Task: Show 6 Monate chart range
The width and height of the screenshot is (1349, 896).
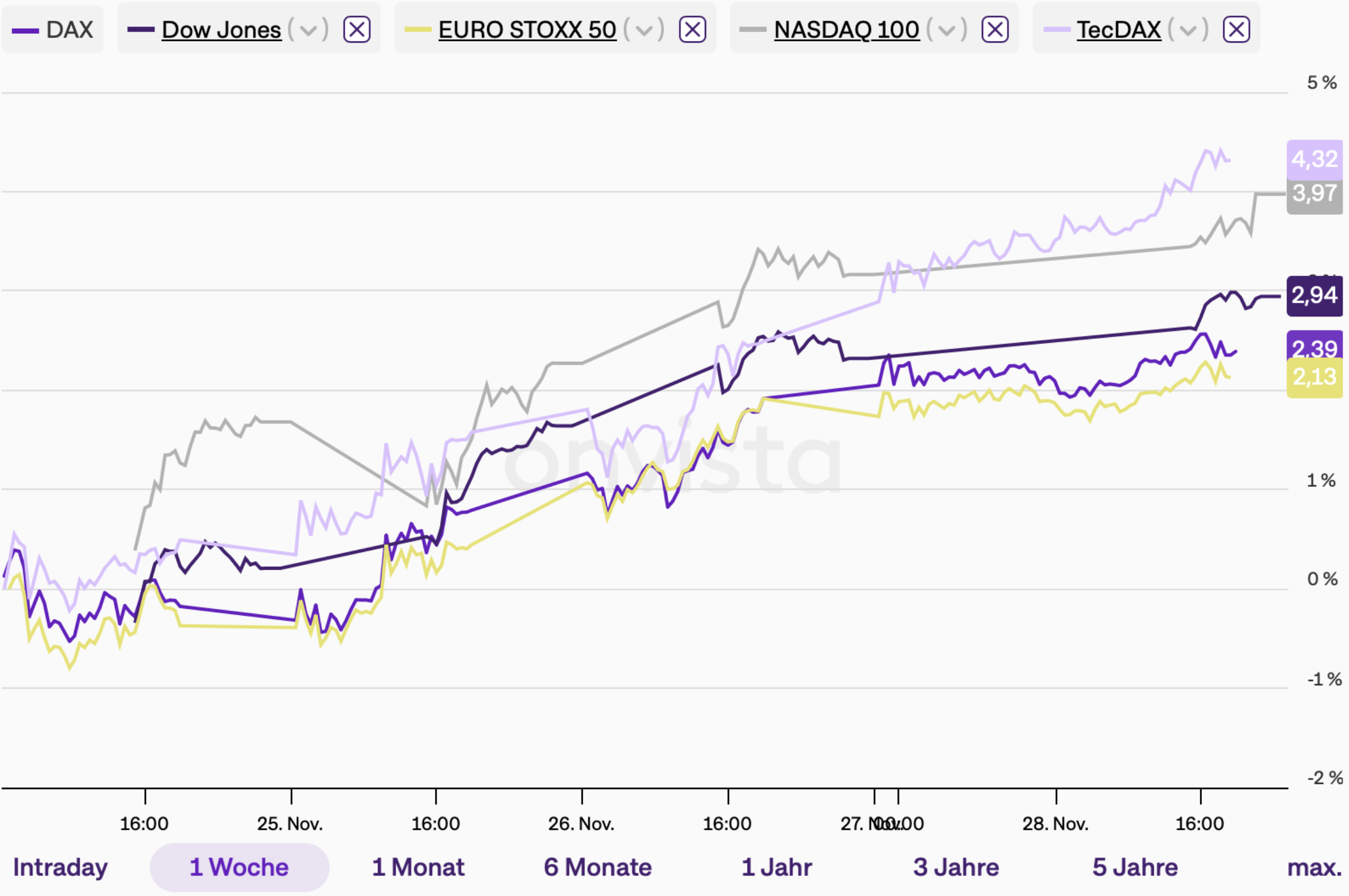Action: pyautogui.click(x=598, y=867)
